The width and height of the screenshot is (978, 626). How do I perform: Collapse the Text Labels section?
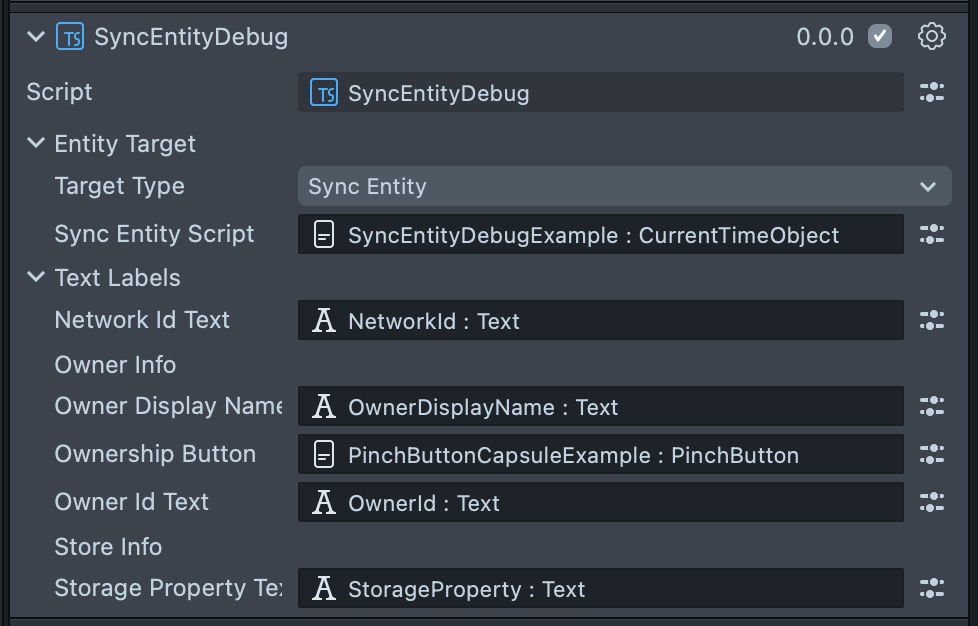pos(36,278)
